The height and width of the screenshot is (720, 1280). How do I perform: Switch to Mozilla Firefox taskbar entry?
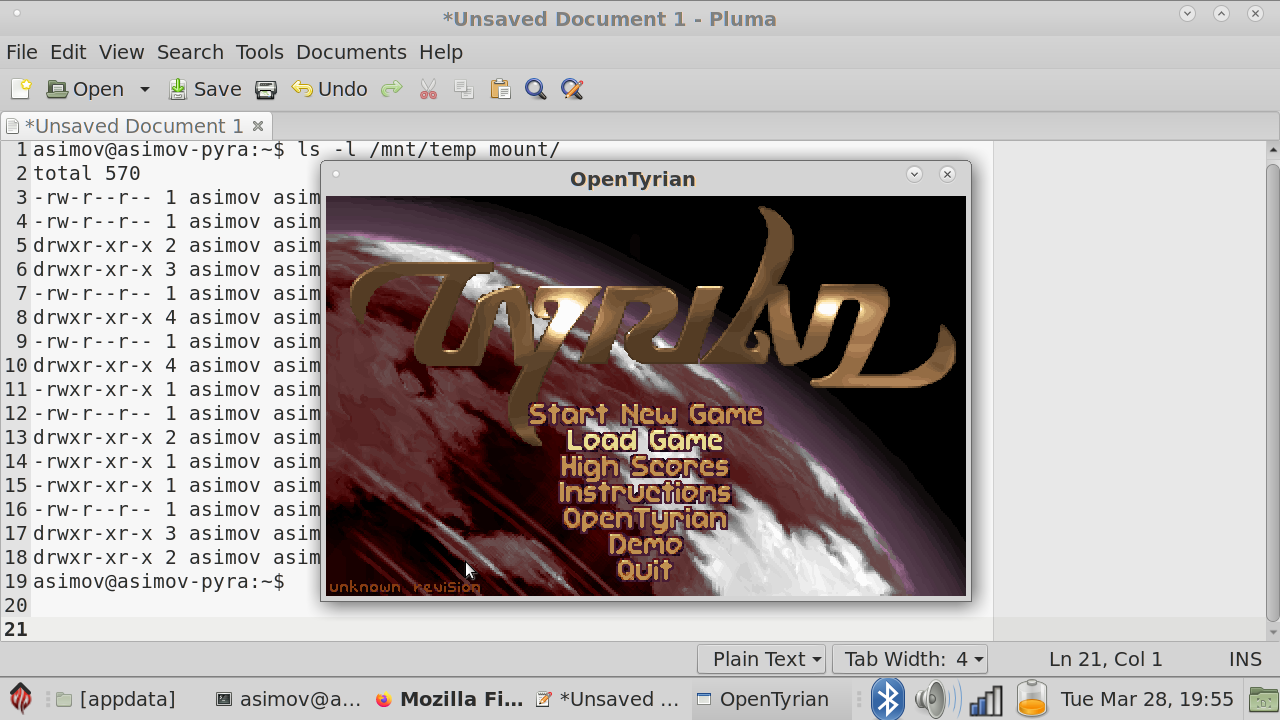click(x=449, y=699)
